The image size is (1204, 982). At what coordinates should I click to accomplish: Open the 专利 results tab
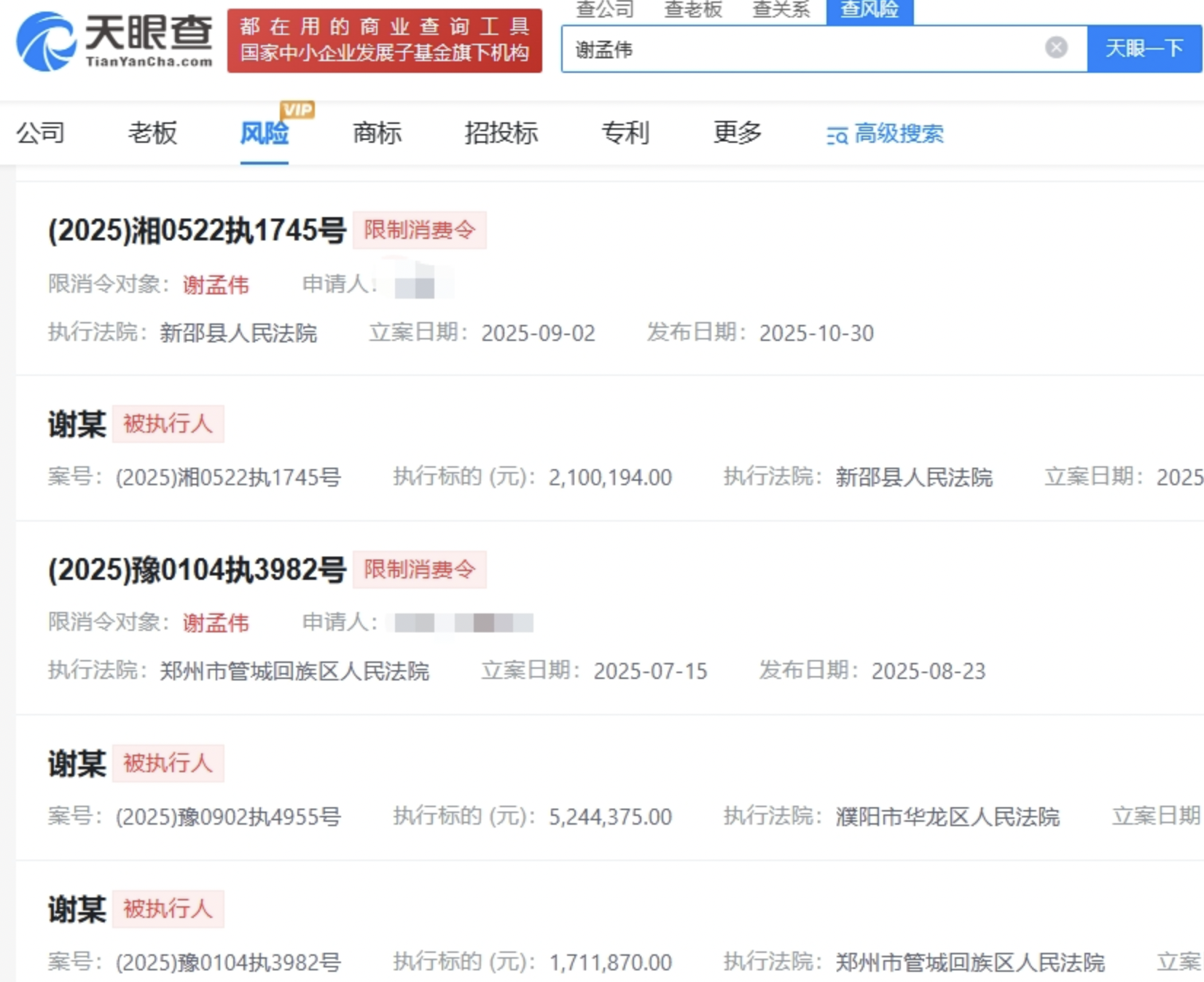click(x=625, y=133)
